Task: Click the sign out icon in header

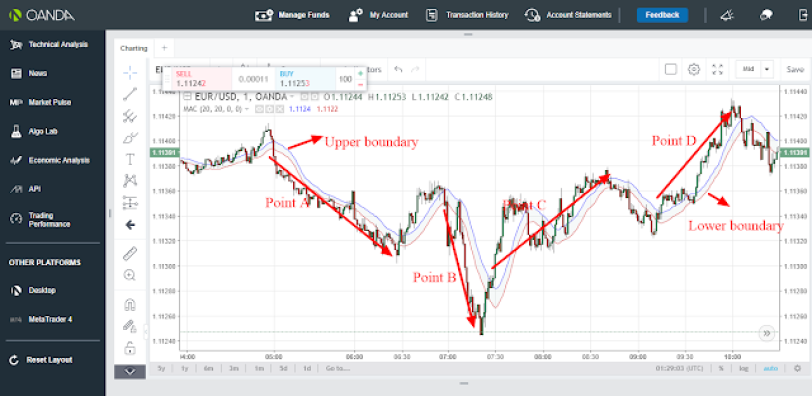Action: (804, 16)
